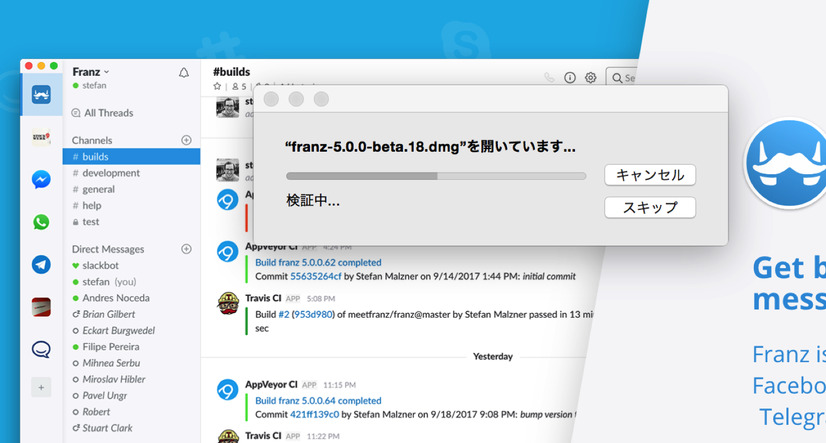826x443 pixels.
Task: Open commit 421ff139c0 link
Action: pyautogui.click(x=314, y=415)
